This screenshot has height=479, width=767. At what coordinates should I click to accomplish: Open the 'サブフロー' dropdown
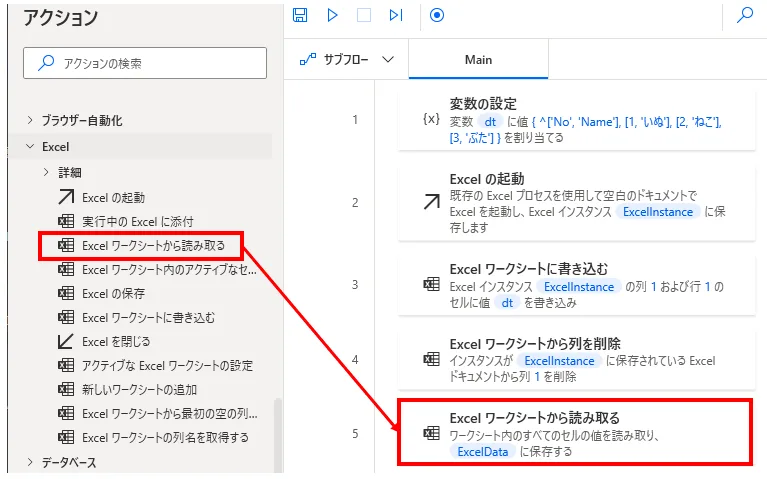click(346, 59)
